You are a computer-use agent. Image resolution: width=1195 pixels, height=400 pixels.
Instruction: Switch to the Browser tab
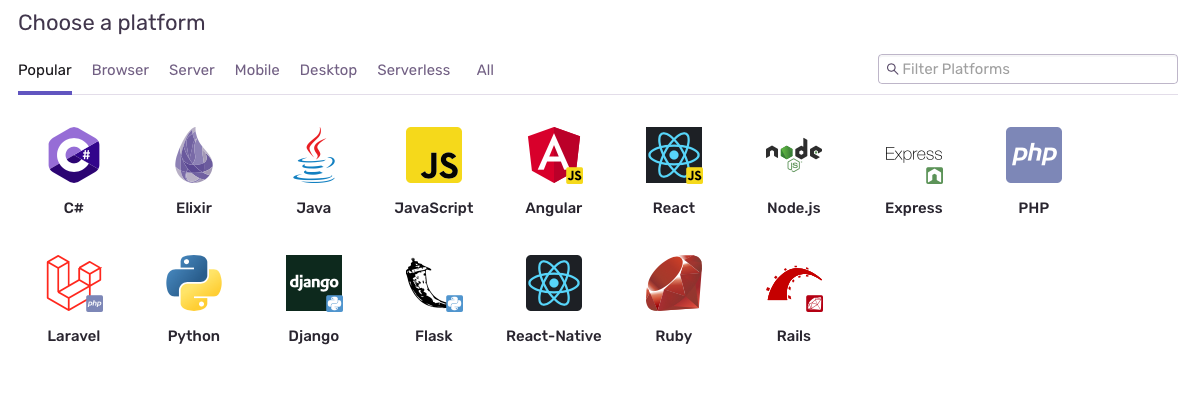[x=120, y=70]
